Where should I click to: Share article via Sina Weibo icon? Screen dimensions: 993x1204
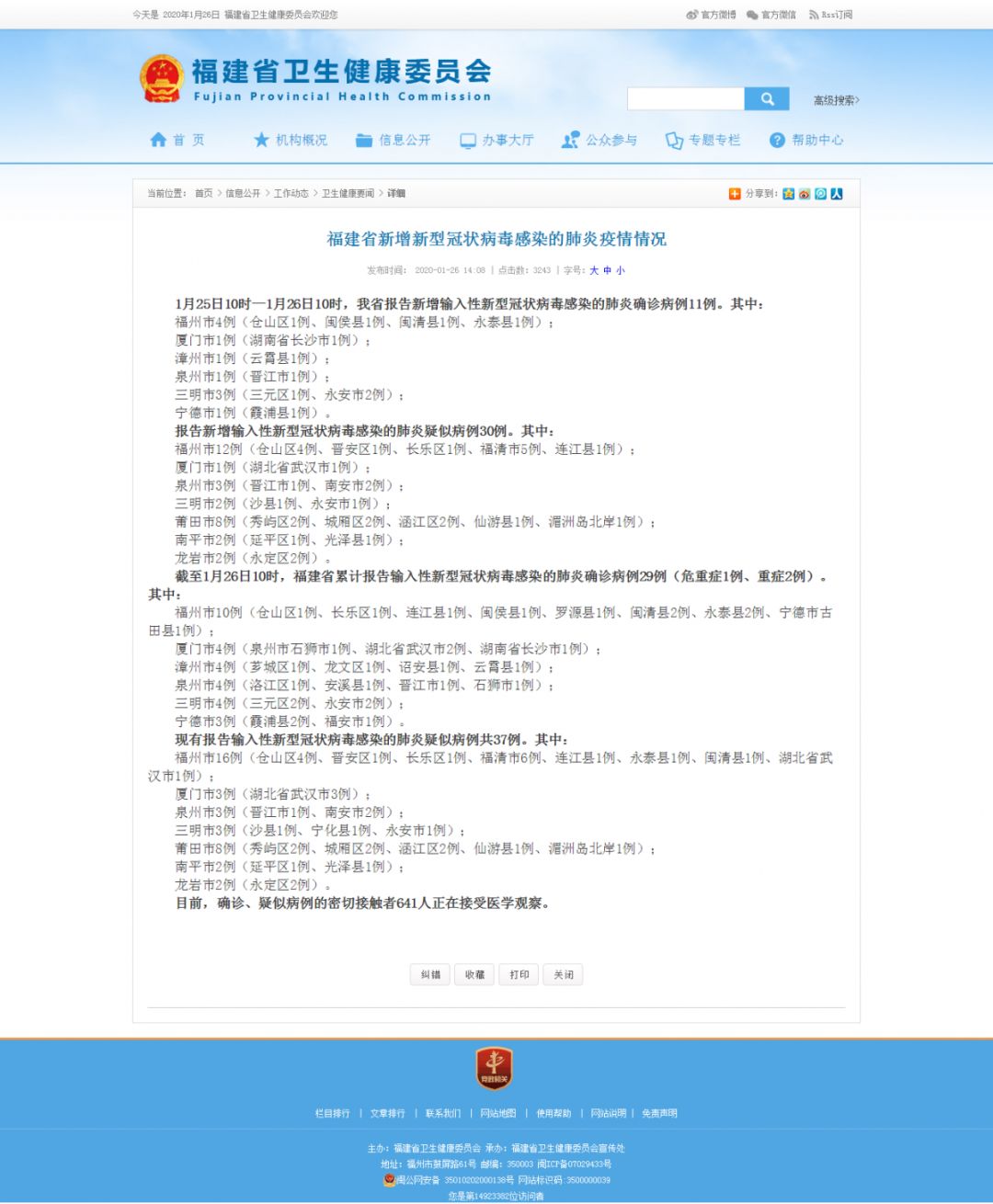point(805,194)
